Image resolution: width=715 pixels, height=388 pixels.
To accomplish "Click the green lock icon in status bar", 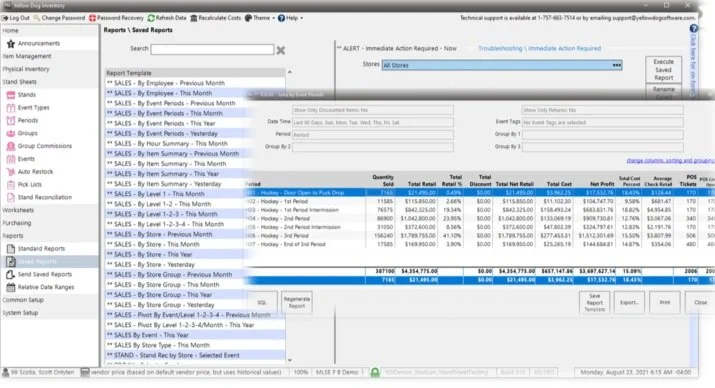I will pos(375,372).
